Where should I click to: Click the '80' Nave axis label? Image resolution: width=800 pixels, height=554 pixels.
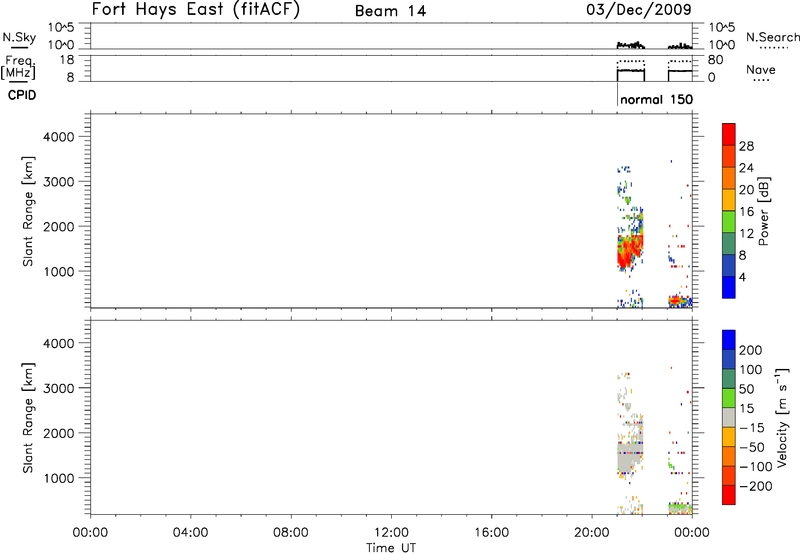[x=715, y=60]
